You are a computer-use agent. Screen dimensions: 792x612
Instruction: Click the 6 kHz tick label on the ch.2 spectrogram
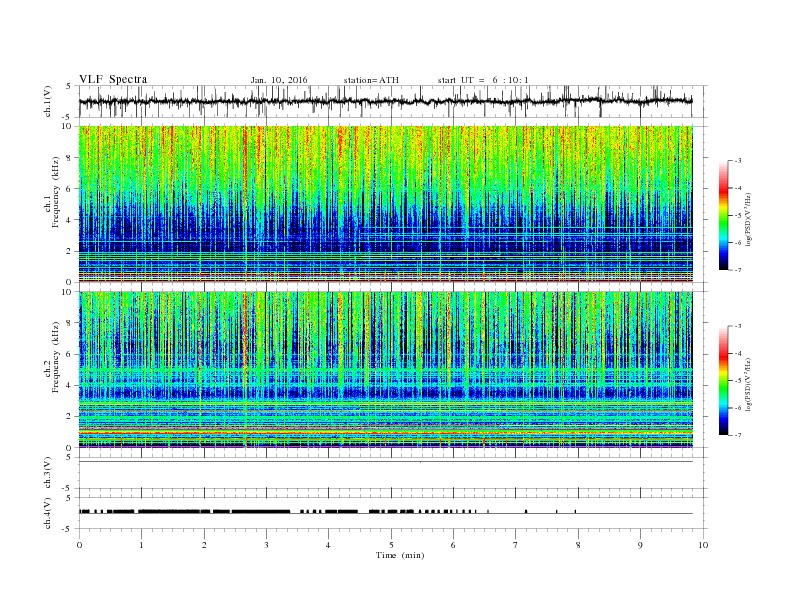(x=70, y=354)
